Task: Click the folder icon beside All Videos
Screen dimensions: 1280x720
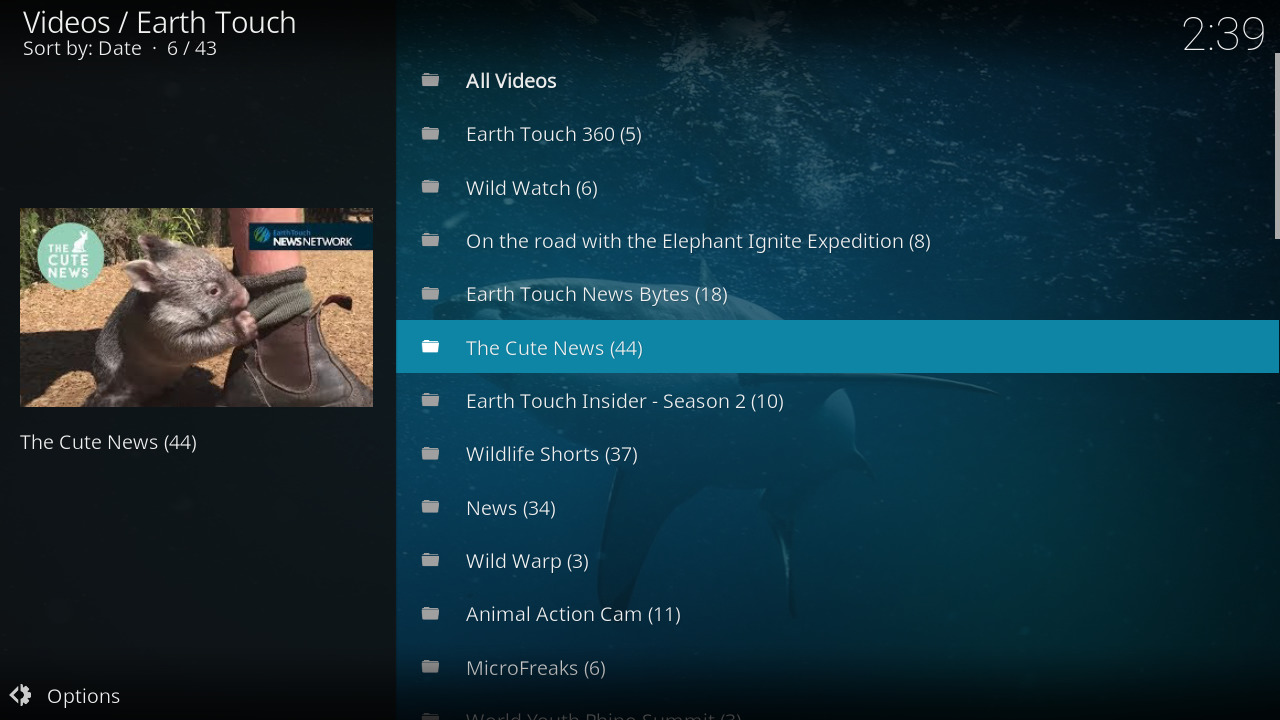Action: 431,80
